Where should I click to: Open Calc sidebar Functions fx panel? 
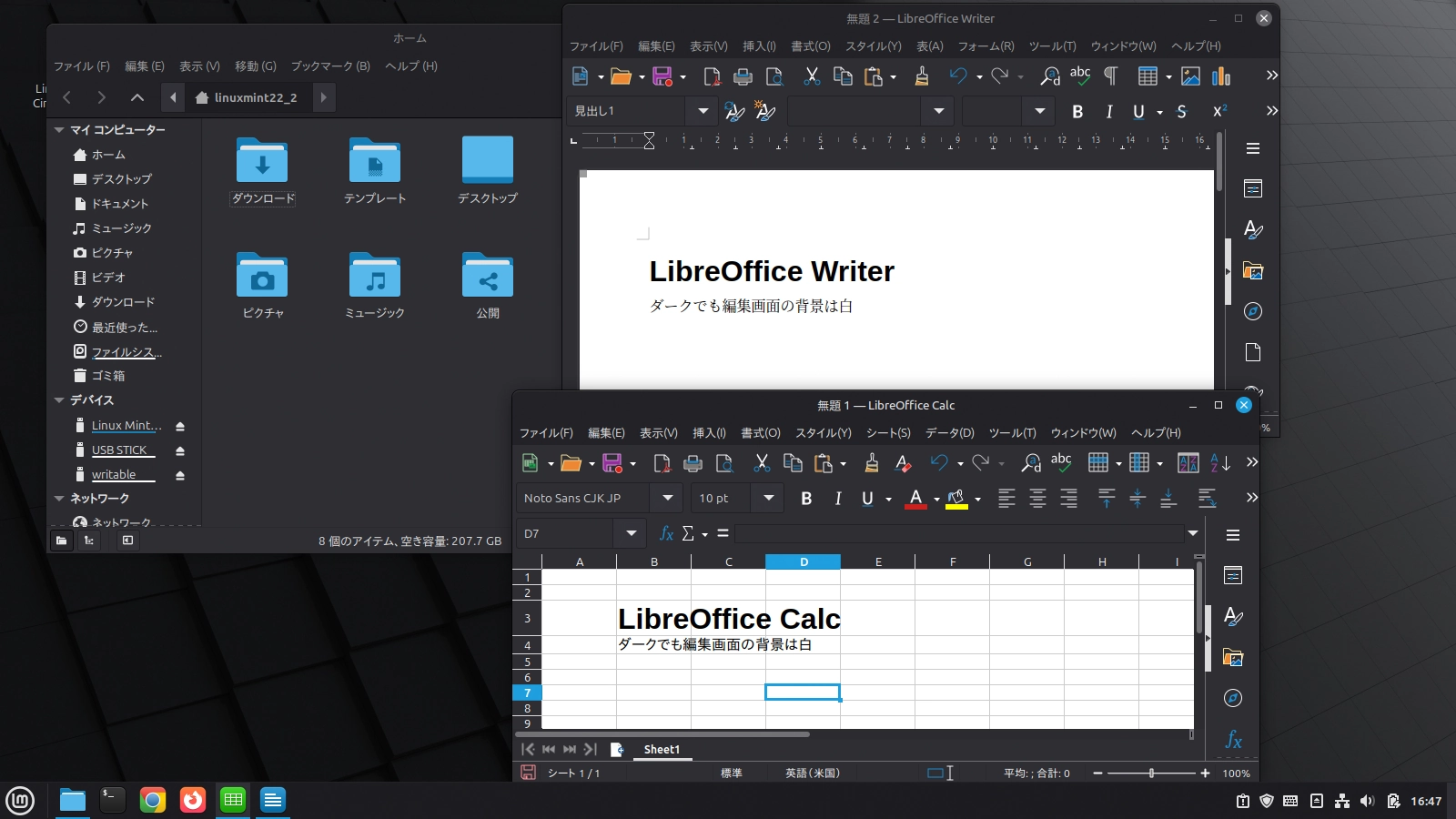(1233, 739)
